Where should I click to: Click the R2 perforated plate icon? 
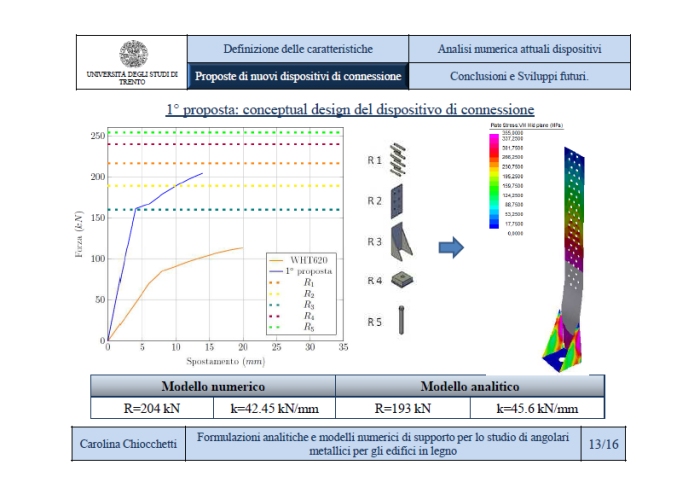coord(400,200)
